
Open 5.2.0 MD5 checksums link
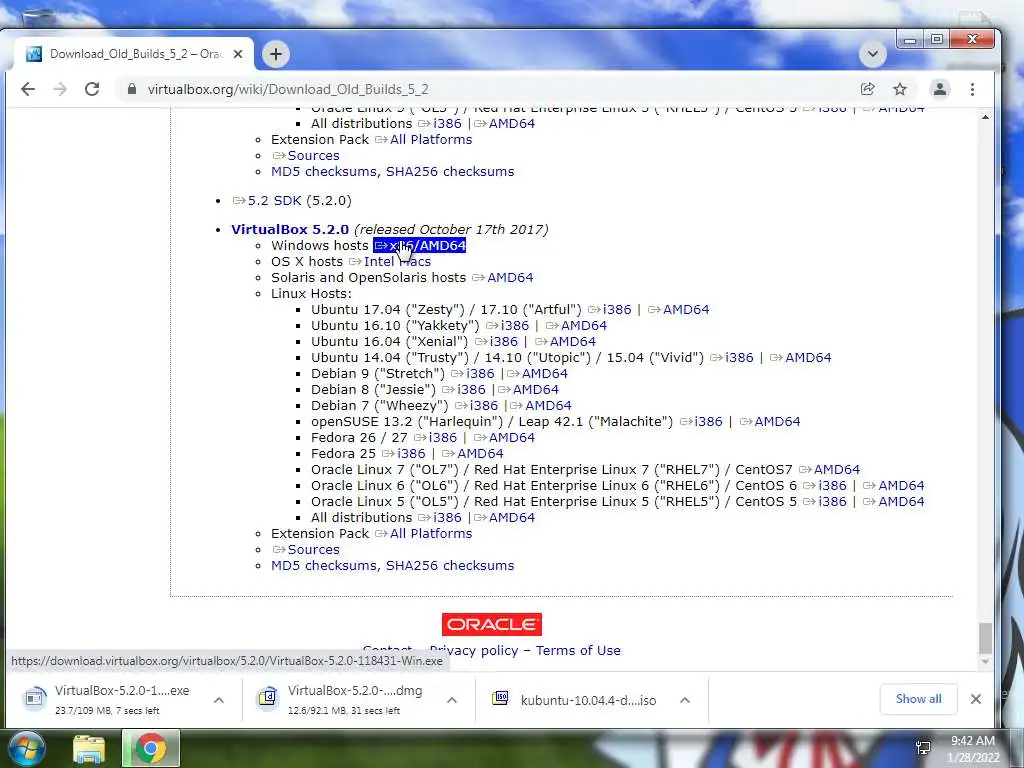click(x=324, y=566)
